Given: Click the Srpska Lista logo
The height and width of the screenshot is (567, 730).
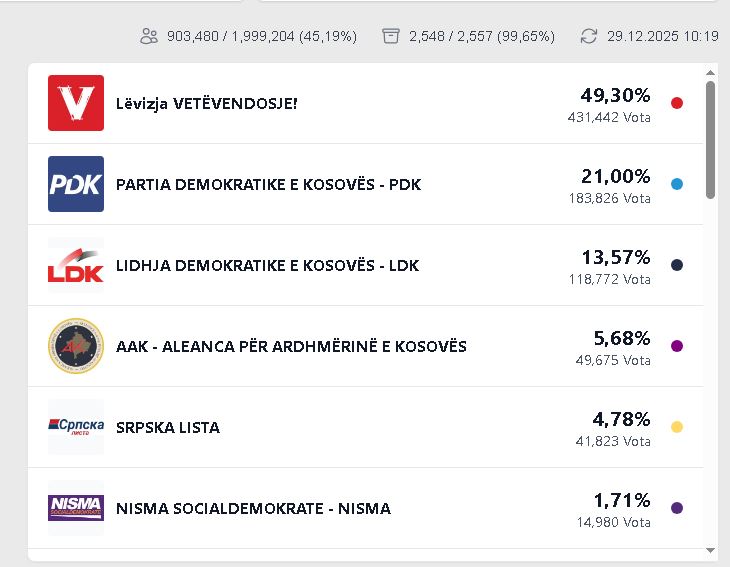Looking at the screenshot, I should (x=76, y=427).
